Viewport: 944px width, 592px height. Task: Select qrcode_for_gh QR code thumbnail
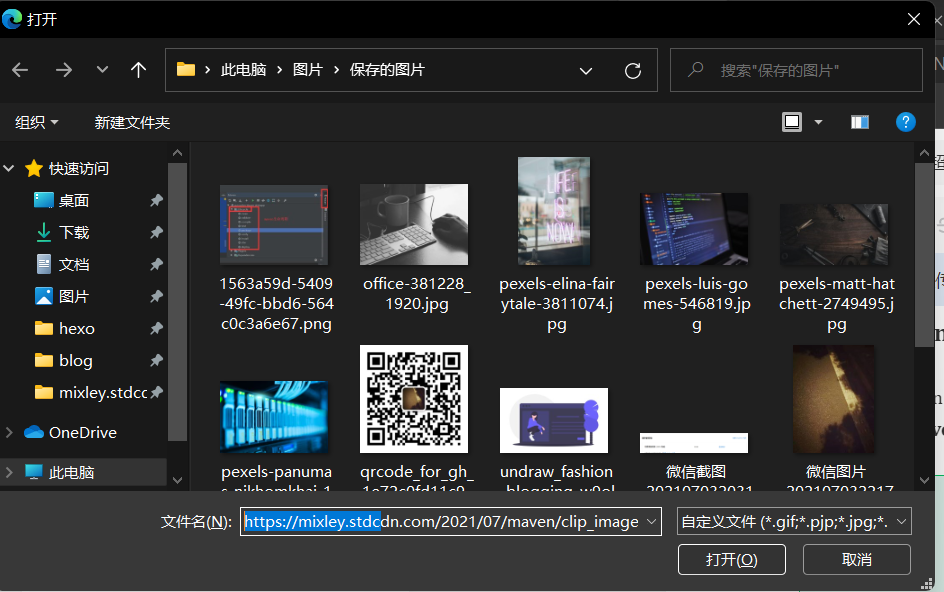[414, 399]
